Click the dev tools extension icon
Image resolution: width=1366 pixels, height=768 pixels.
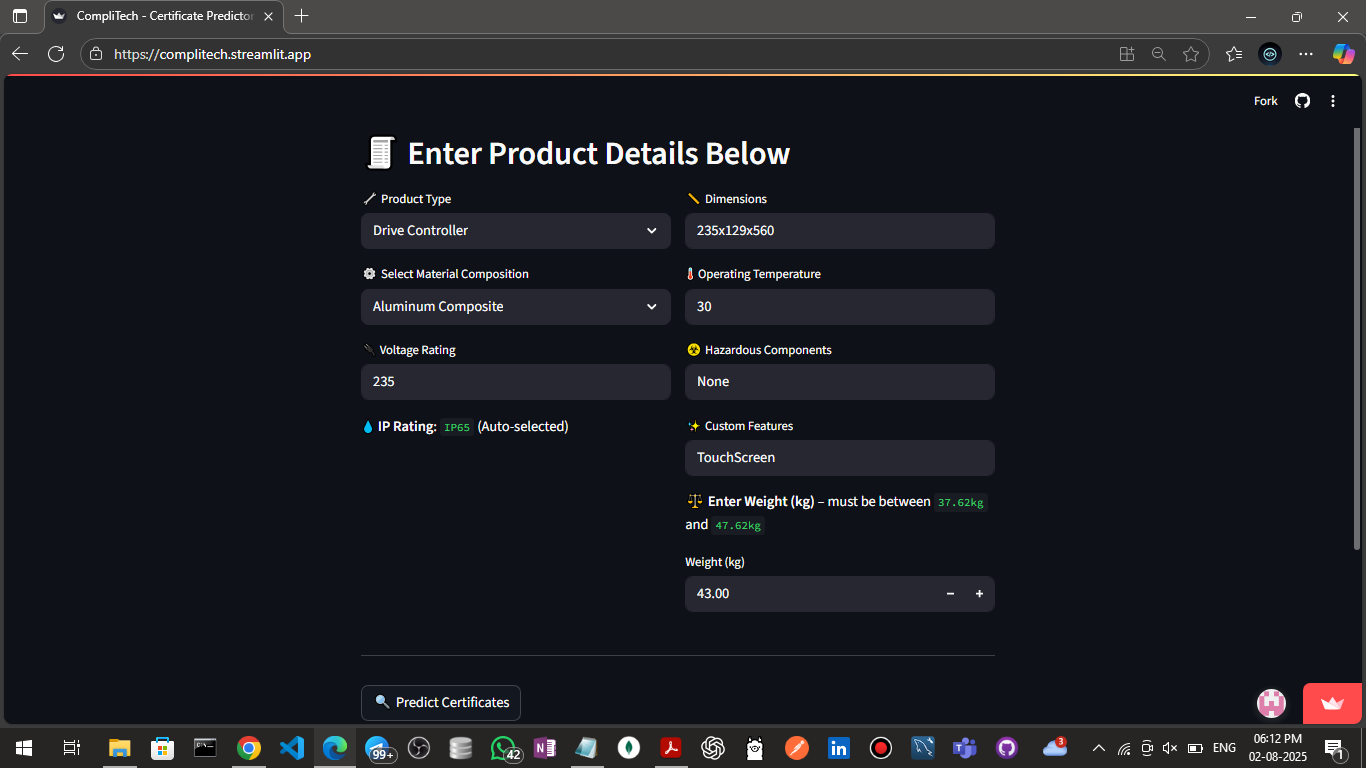(x=1270, y=54)
